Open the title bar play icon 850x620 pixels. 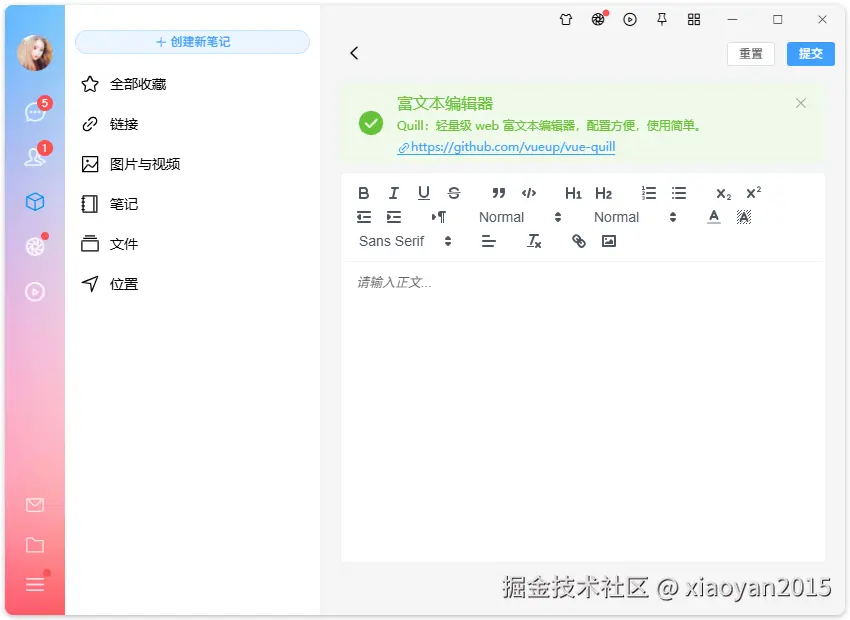coord(629,20)
